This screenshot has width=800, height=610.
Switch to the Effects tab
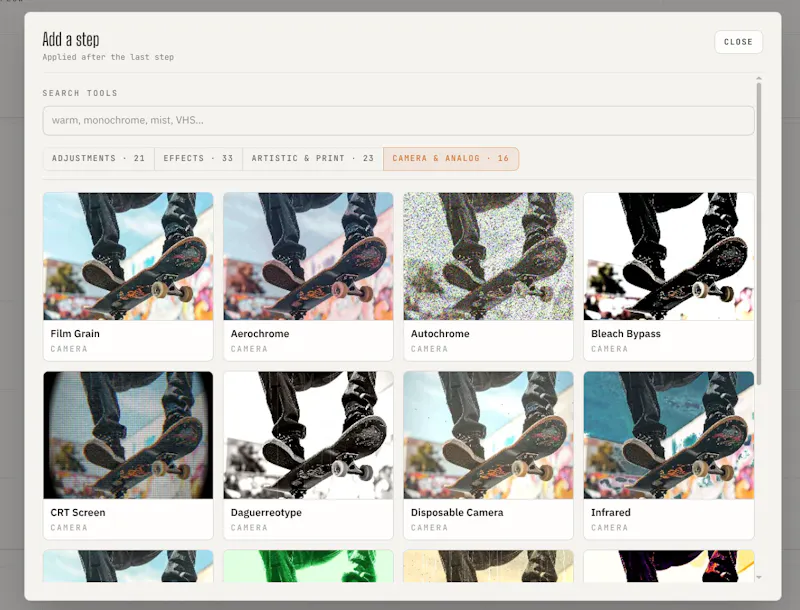(x=198, y=159)
